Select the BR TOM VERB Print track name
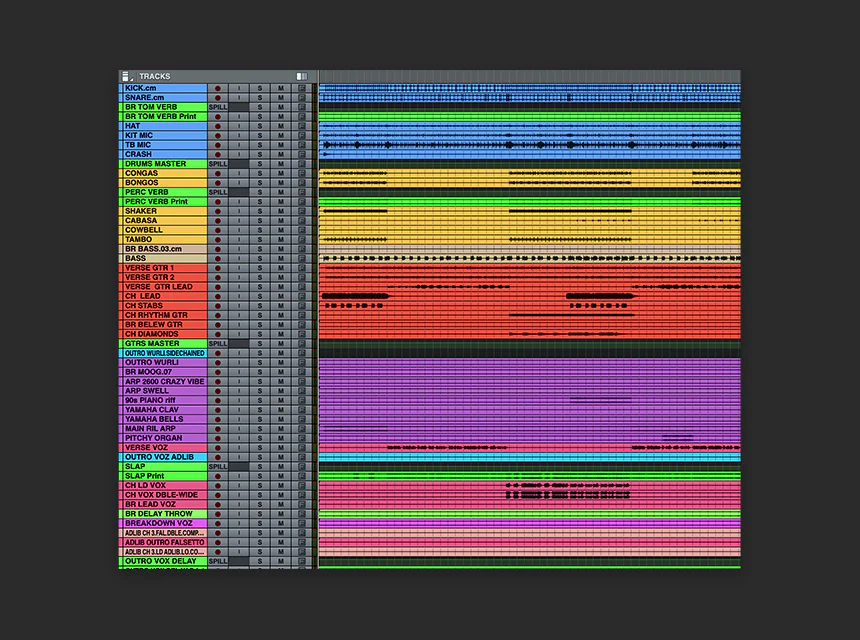 163,117
